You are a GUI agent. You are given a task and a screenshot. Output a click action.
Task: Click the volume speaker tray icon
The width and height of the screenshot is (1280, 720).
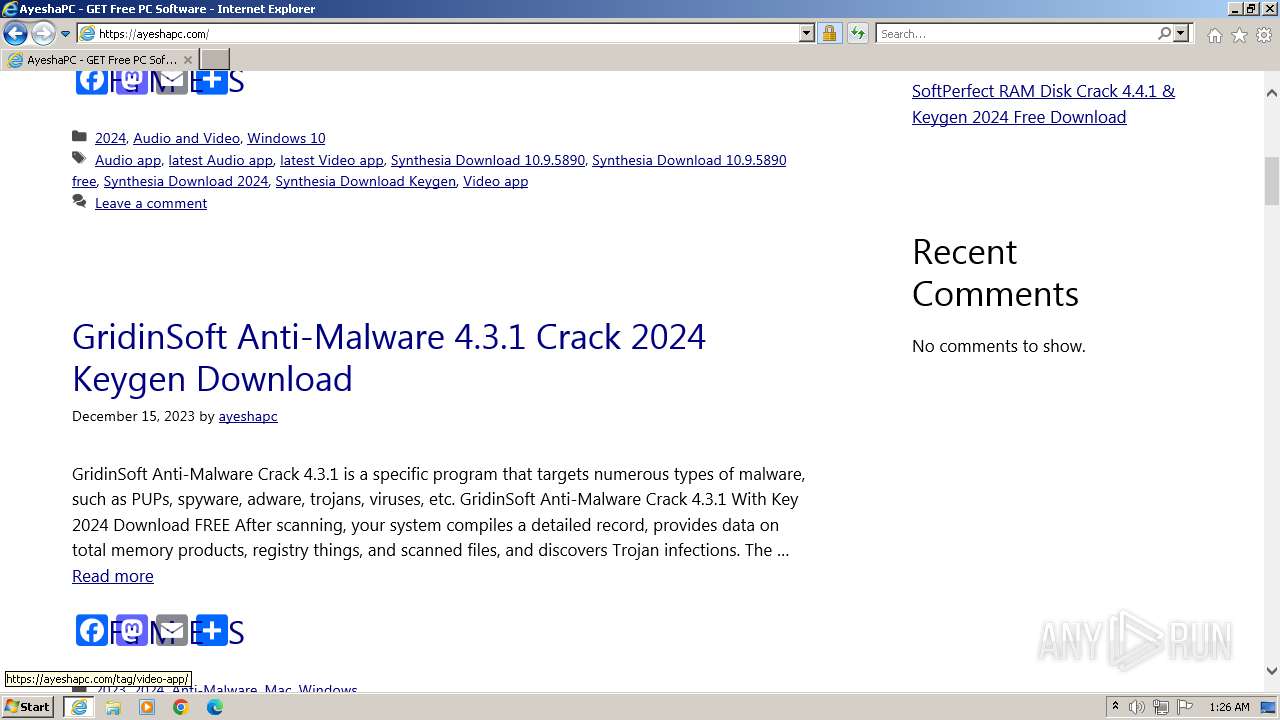1137,707
